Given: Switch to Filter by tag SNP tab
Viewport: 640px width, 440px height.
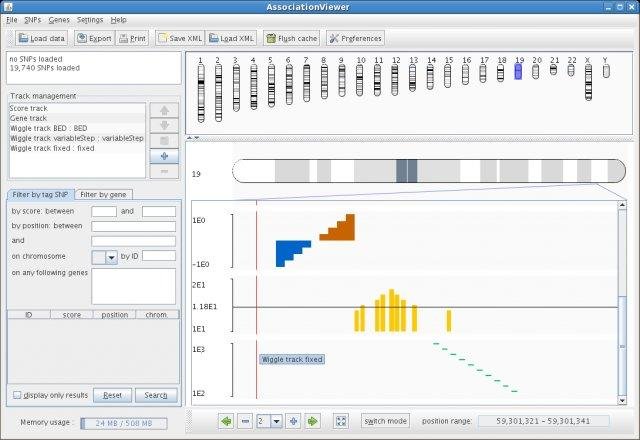Looking at the screenshot, I should pos(40,194).
